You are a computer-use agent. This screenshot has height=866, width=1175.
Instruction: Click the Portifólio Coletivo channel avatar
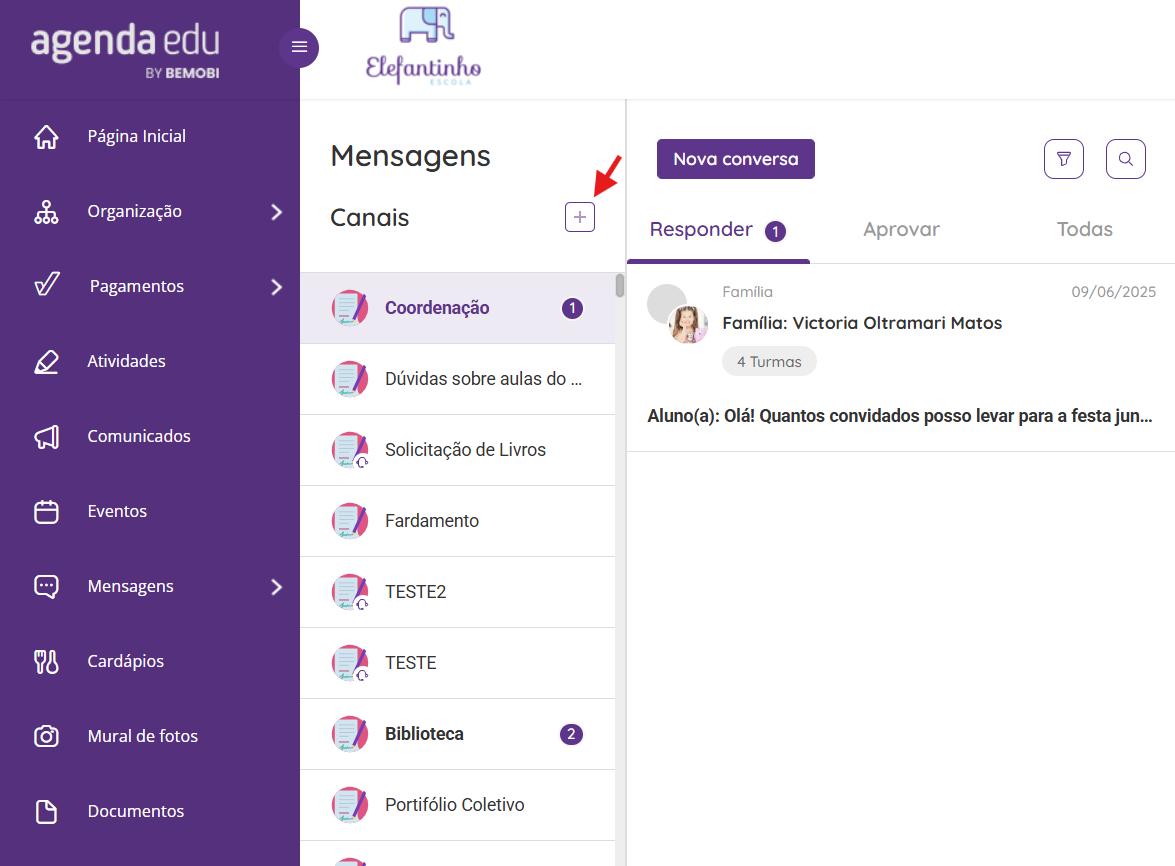click(x=350, y=805)
